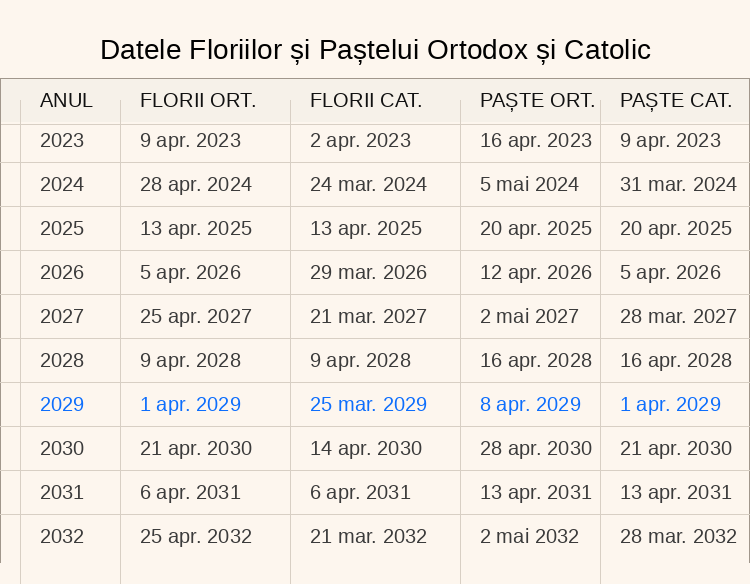Viewport: 750px width, 584px height.
Task: Click the 1 apr. 2029 Paște Cat. link
Action: pyautogui.click(x=670, y=405)
